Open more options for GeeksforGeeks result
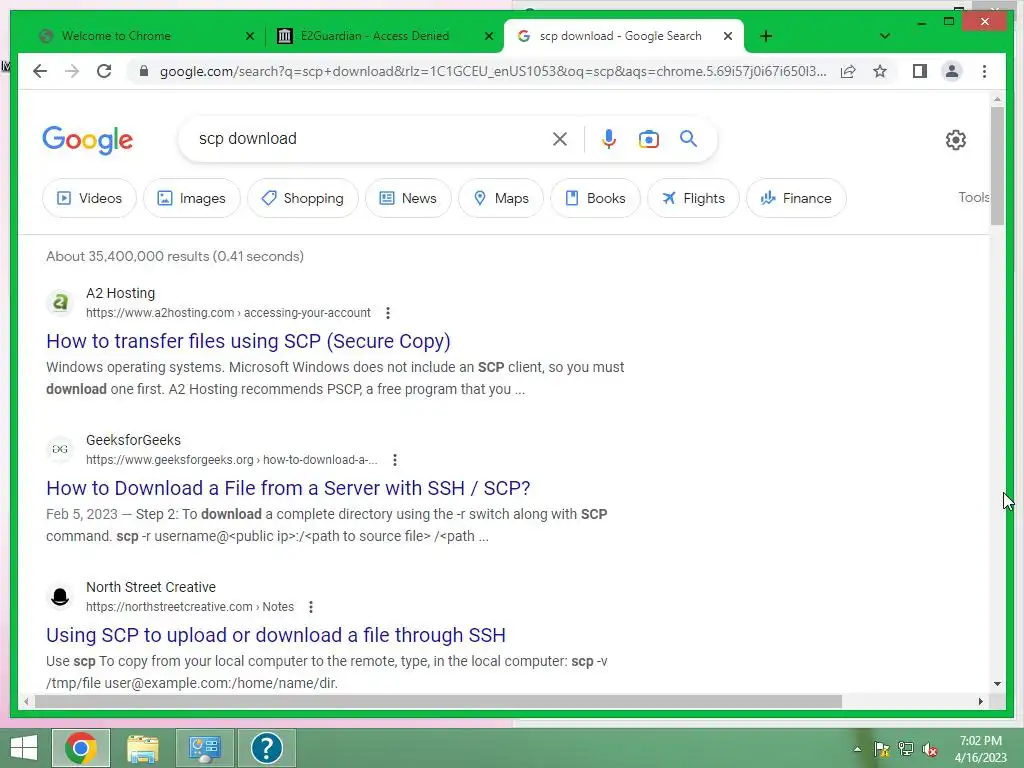 pos(394,460)
